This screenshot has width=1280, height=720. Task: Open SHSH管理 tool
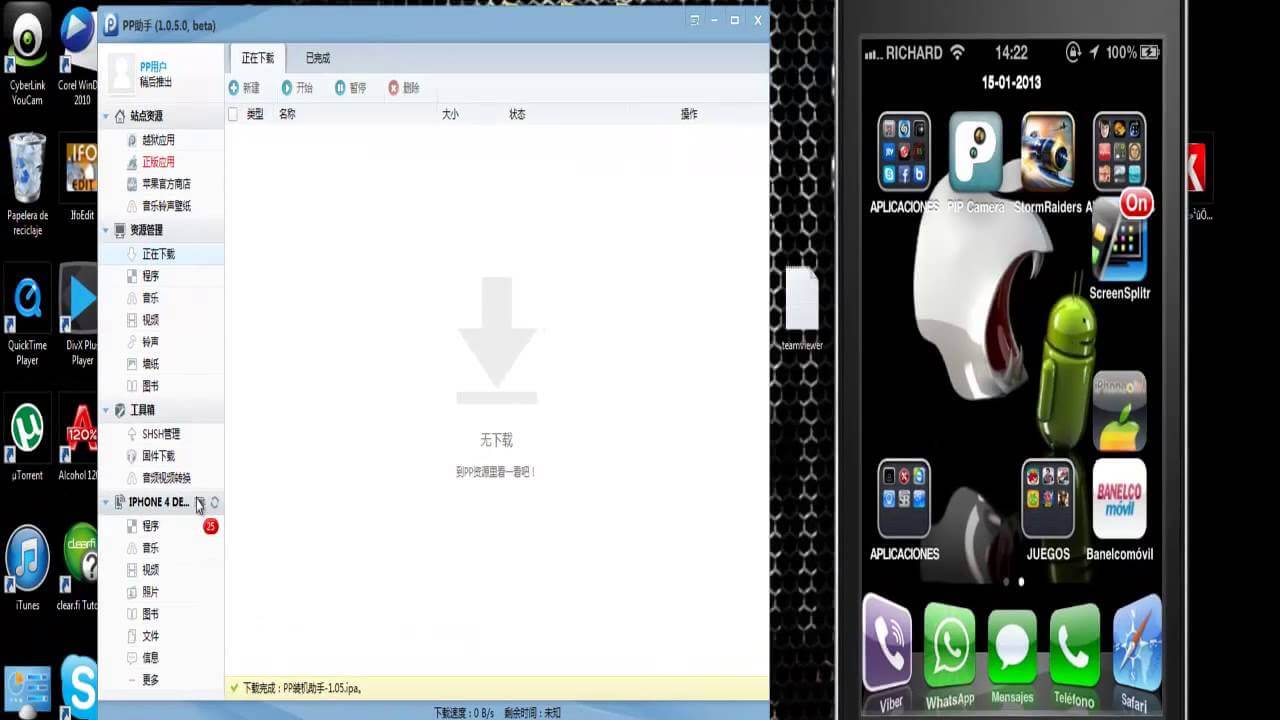pyautogui.click(x=160, y=434)
